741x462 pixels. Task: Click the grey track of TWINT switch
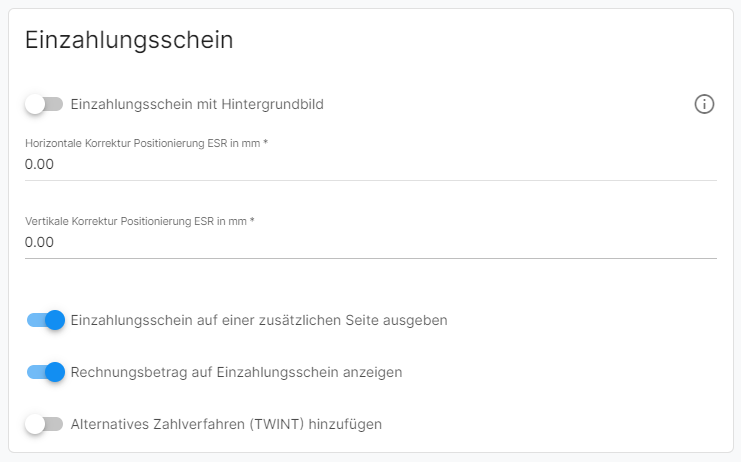pyautogui.click(x=54, y=424)
